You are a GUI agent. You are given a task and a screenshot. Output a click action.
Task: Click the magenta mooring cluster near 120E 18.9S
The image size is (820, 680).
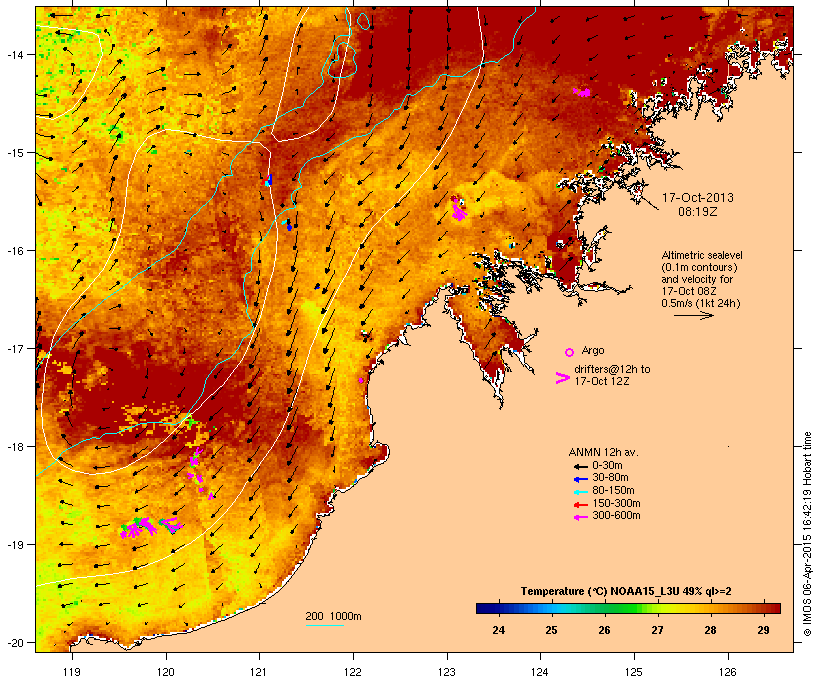tap(171, 525)
